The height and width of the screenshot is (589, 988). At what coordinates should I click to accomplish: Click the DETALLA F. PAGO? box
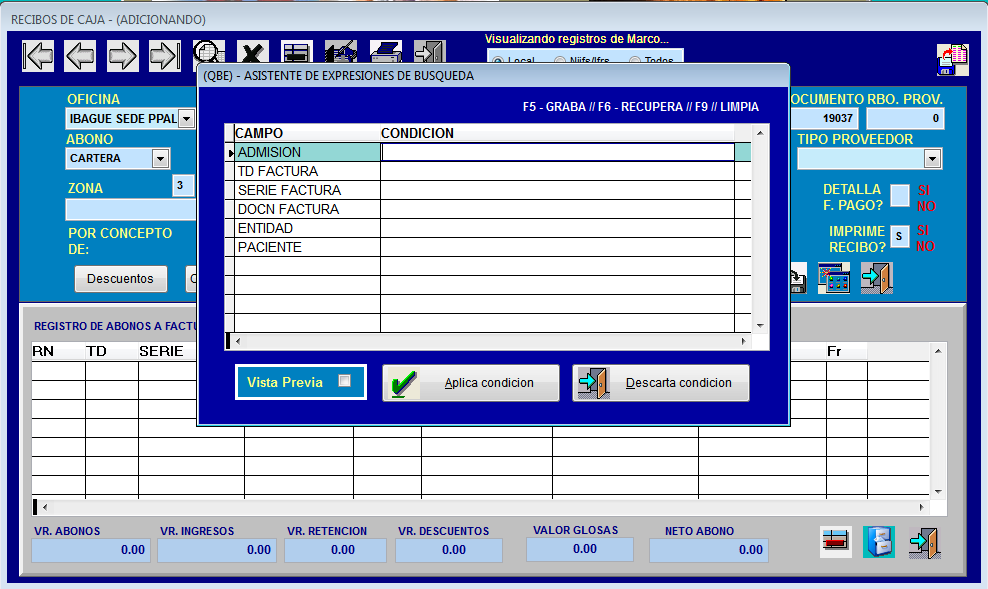(900, 196)
